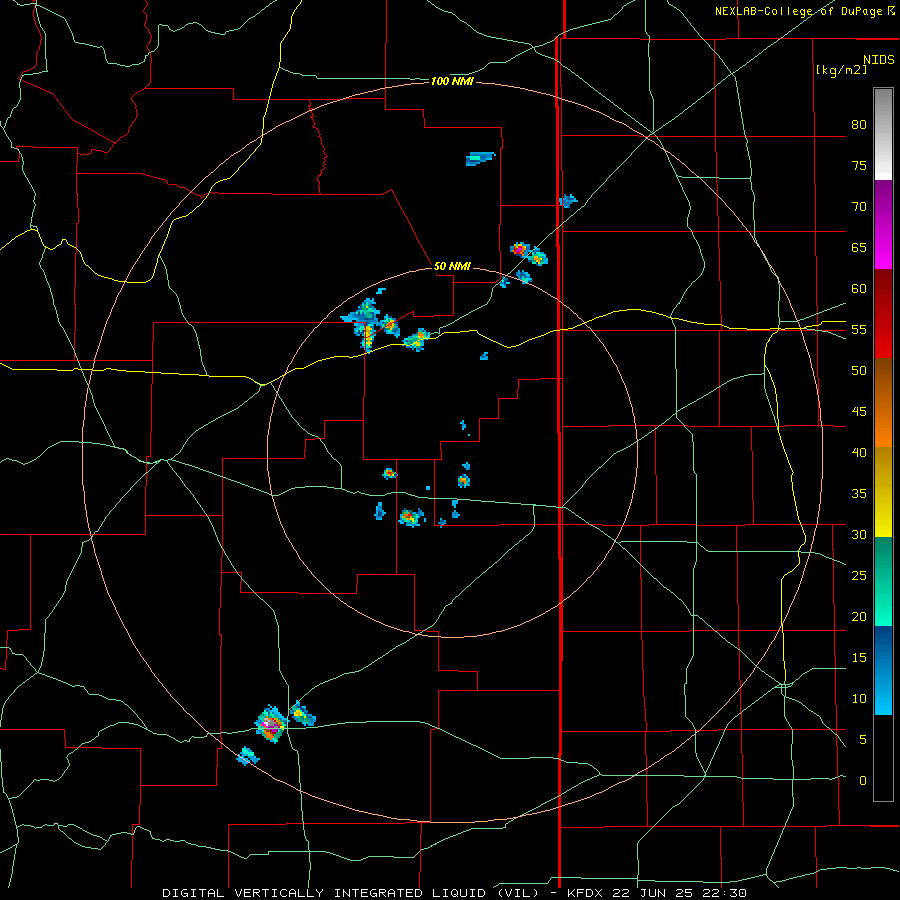This screenshot has height=900, width=900.
Task: Click the 50 NMI range ring label
Action: [452, 266]
